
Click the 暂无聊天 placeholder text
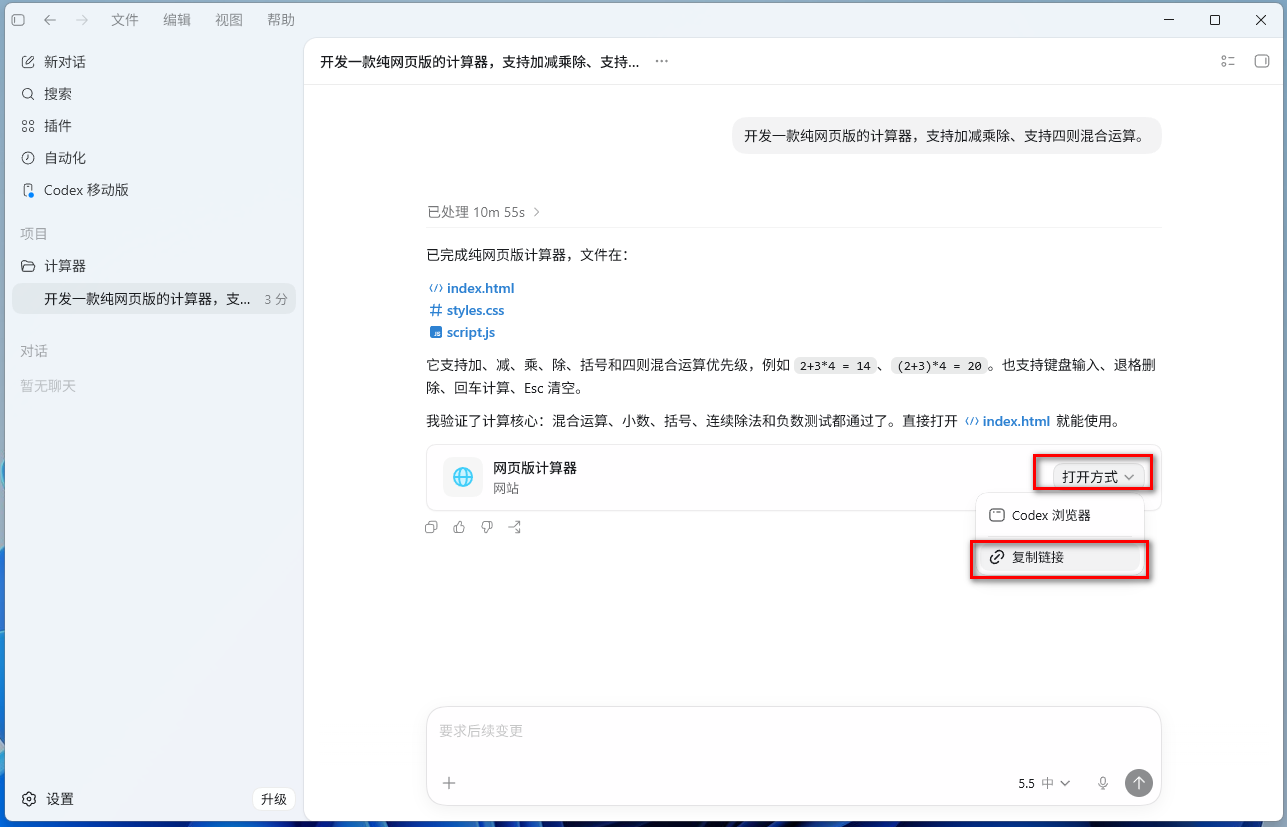(48, 385)
